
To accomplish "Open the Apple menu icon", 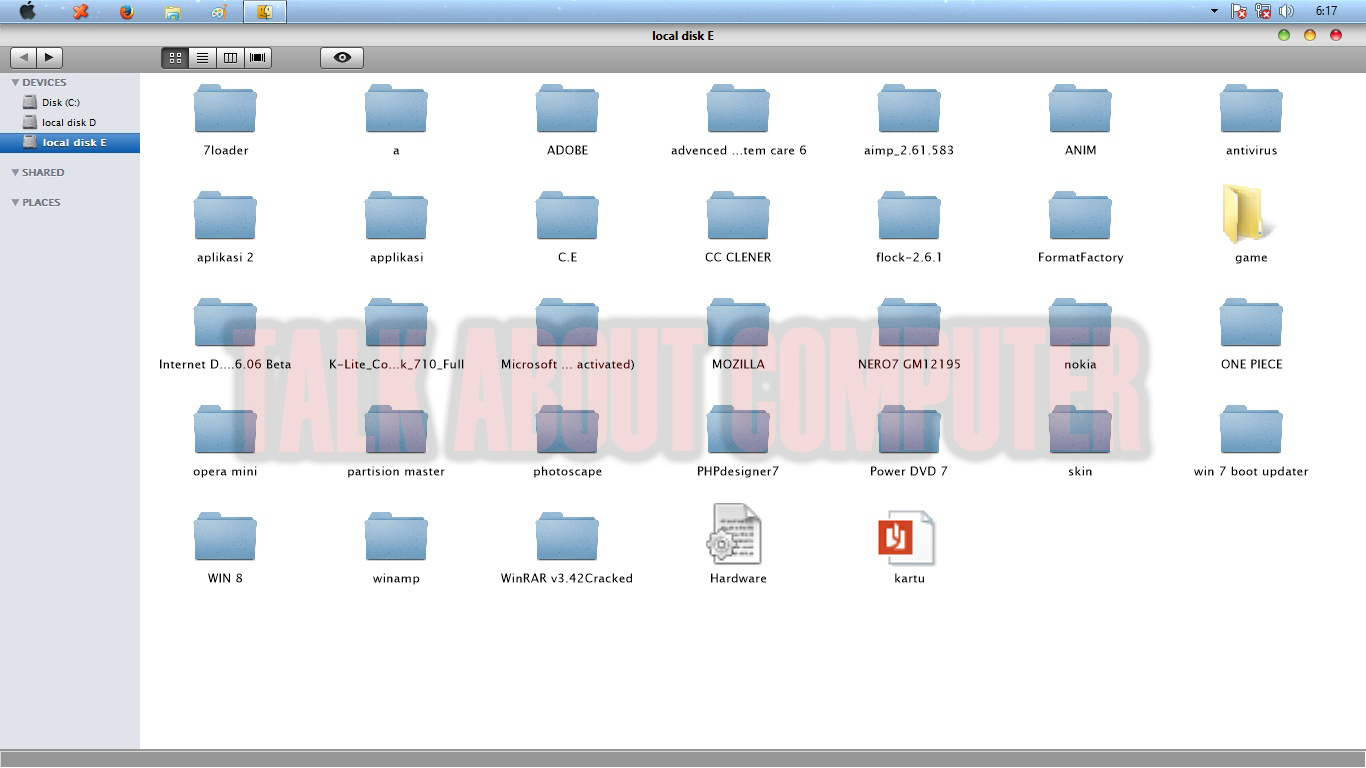I will click(x=28, y=11).
